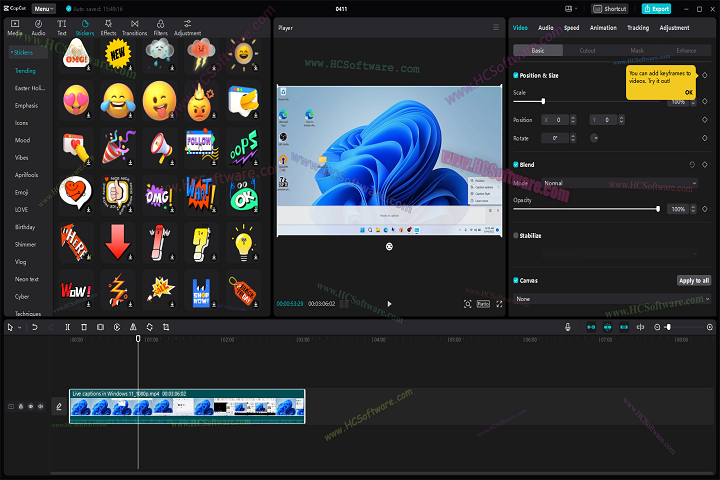The height and width of the screenshot is (480, 720).
Task: Select the Emoji sticker category
Action: pyautogui.click(x=21, y=191)
